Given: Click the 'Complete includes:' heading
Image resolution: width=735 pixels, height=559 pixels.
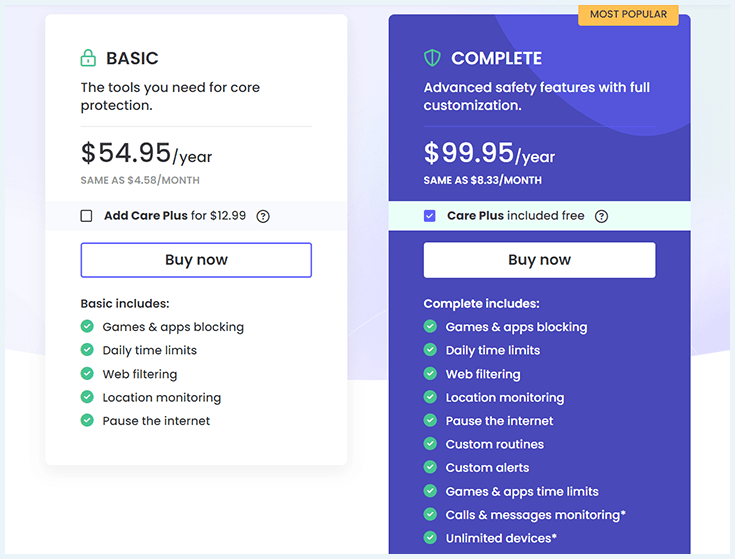Looking at the screenshot, I should [481, 304].
